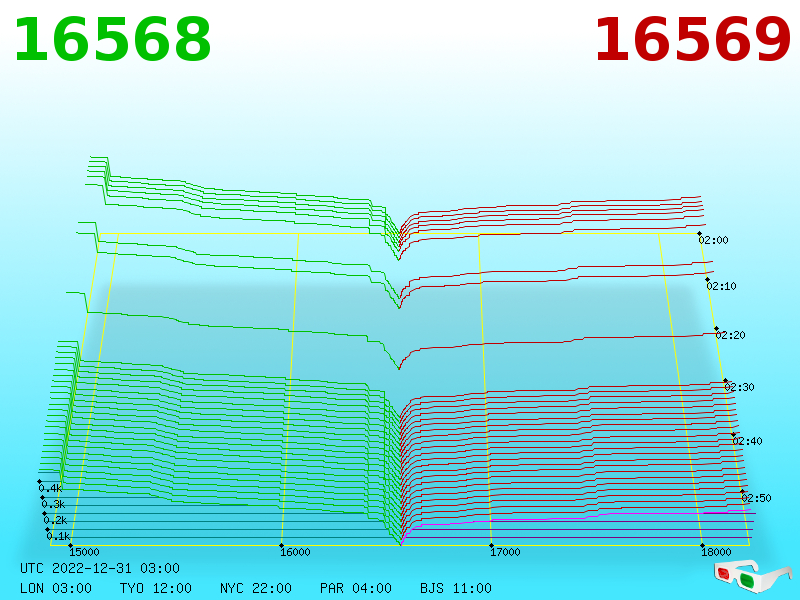Click the 15000 price axis label
This screenshot has width=800, height=600.
[84, 552]
